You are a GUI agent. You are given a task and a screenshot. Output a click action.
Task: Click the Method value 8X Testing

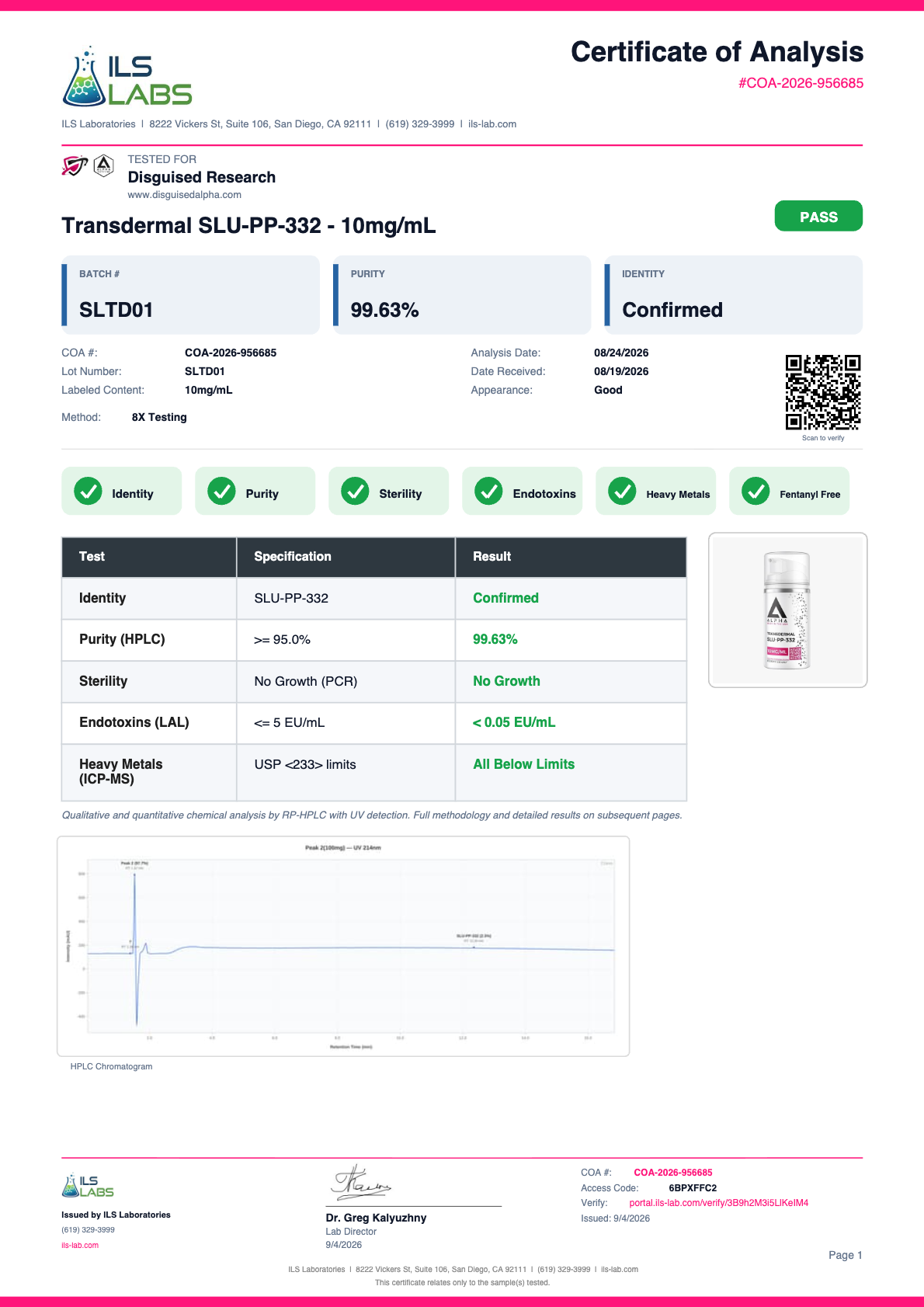pos(159,417)
